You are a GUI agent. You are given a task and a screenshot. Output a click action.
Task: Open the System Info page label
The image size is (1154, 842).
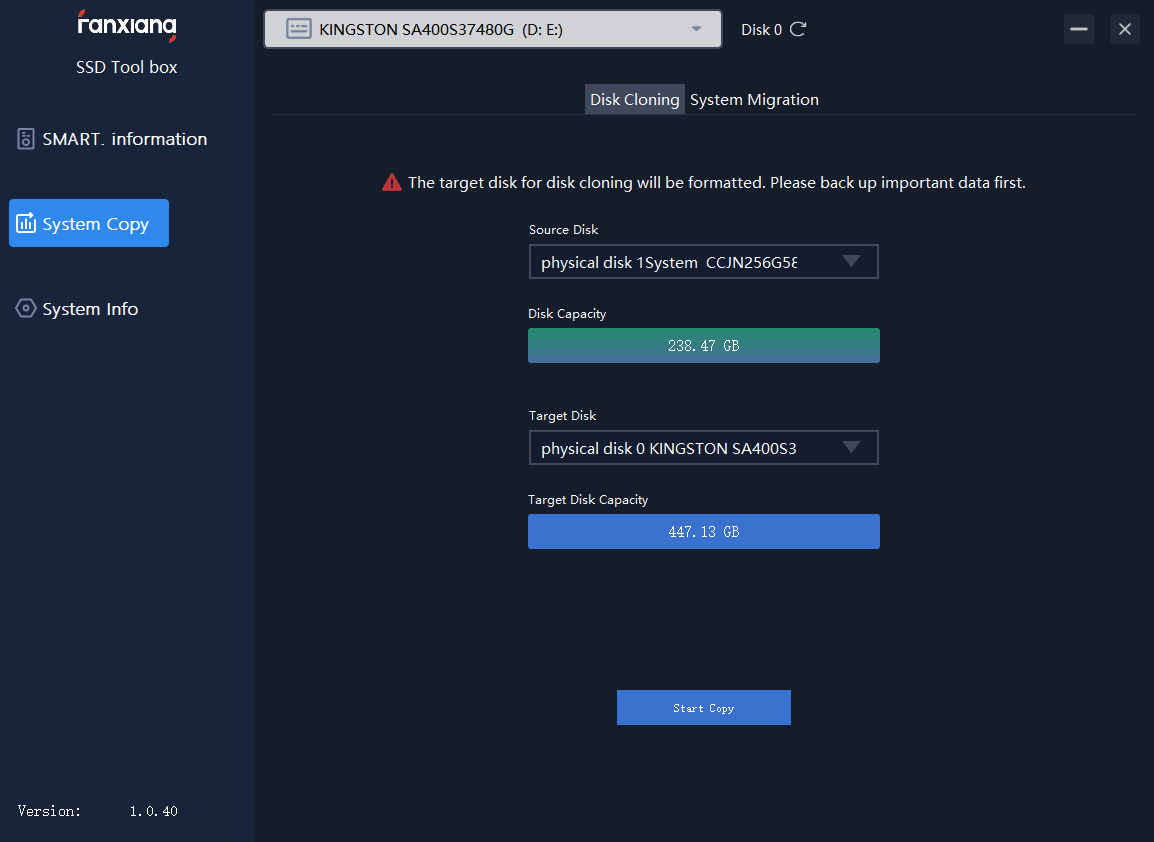(x=90, y=309)
